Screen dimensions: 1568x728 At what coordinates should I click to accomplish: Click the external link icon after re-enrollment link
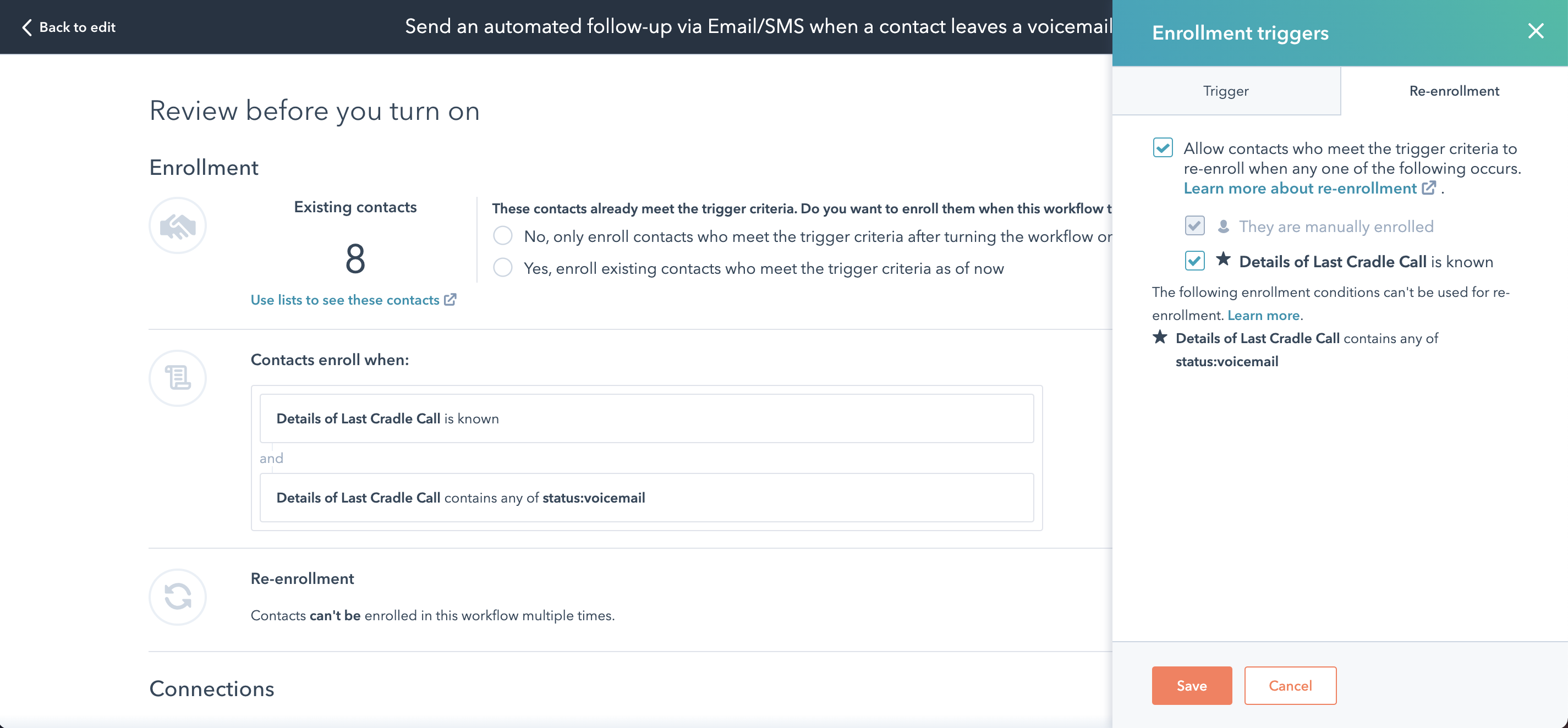tap(1429, 189)
